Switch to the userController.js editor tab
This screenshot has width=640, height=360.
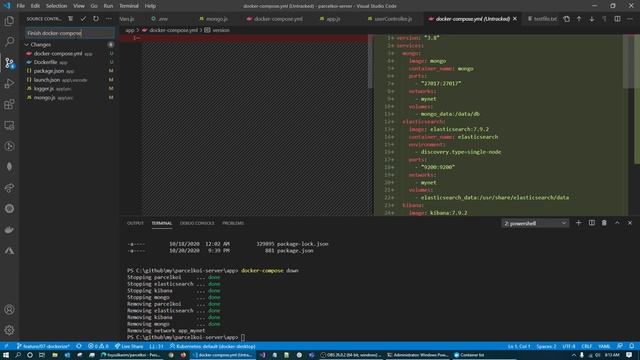click(x=389, y=19)
